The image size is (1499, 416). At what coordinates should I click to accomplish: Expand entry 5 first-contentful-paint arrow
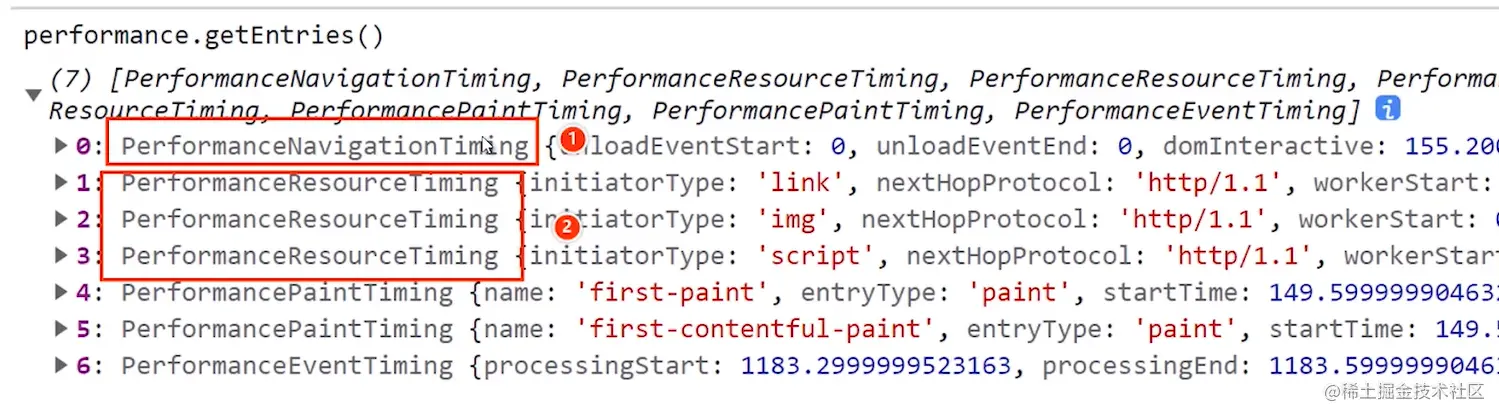click(x=62, y=329)
